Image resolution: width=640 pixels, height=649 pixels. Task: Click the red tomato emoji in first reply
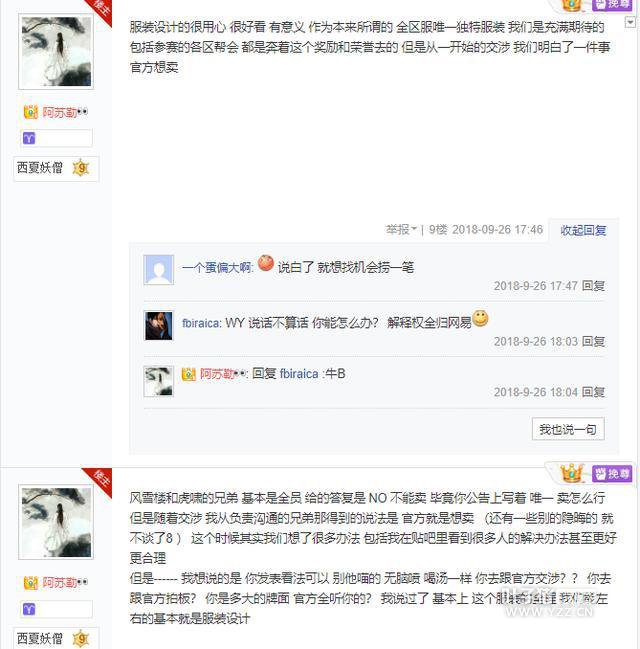(x=266, y=263)
